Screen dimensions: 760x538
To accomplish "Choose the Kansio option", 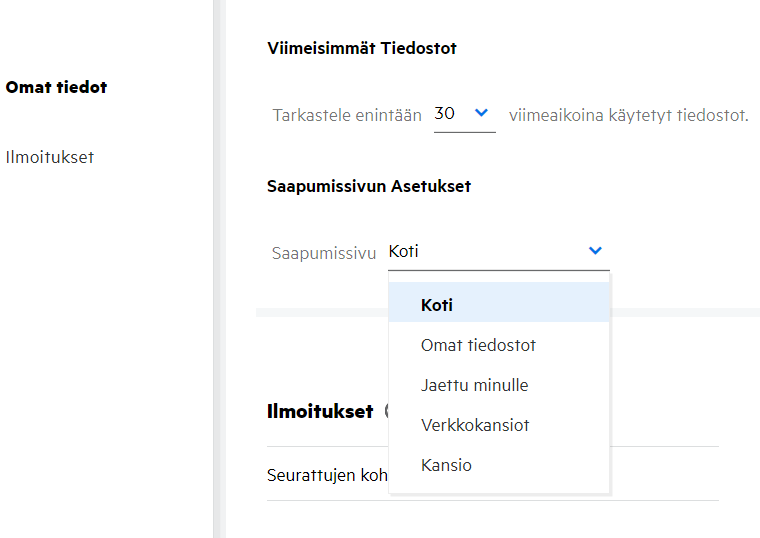I will coord(446,465).
